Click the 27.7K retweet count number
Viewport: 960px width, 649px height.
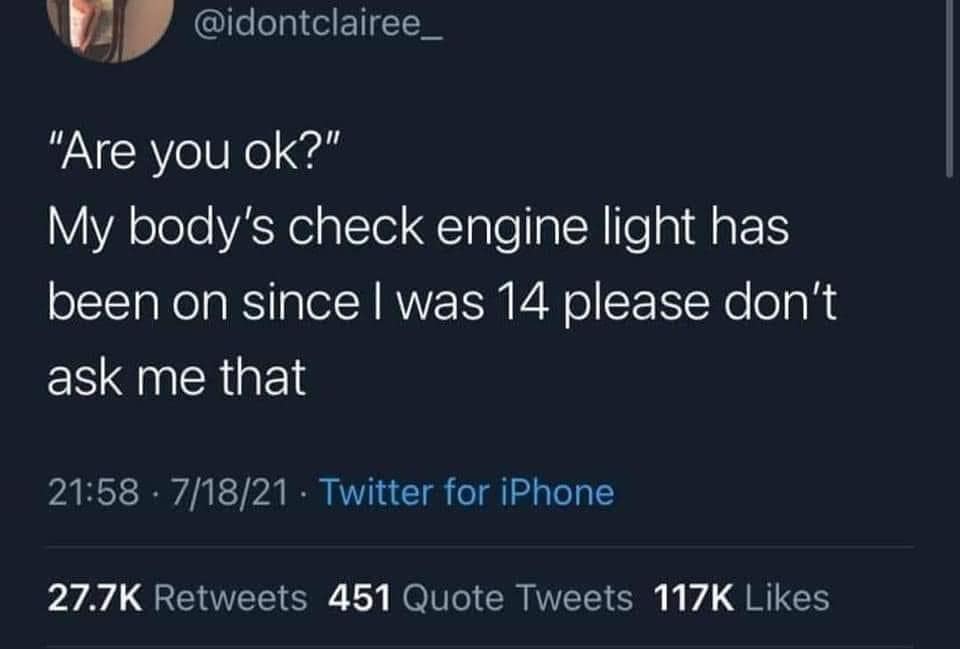coord(95,598)
